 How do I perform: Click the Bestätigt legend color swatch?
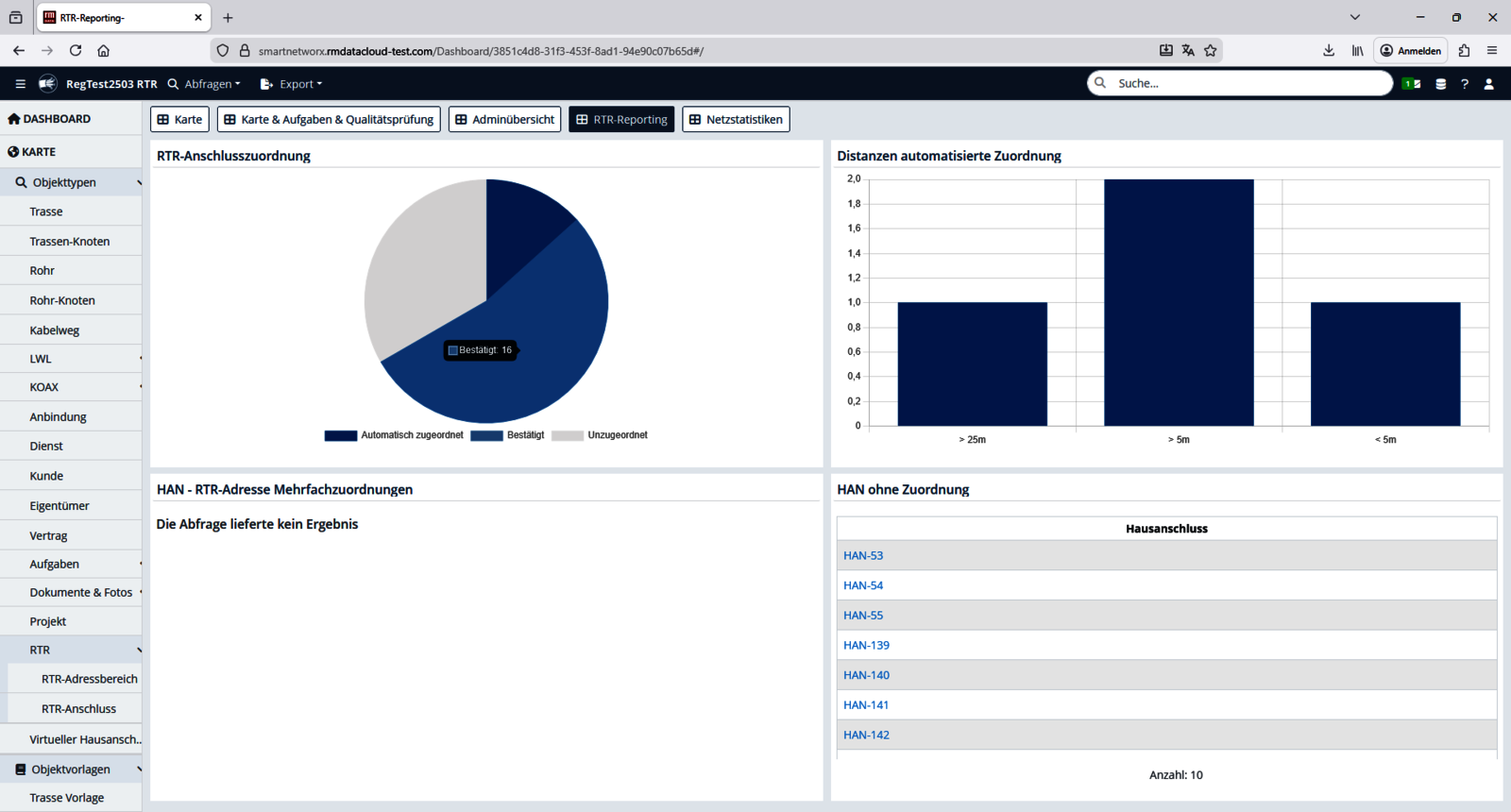(x=486, y=435)
